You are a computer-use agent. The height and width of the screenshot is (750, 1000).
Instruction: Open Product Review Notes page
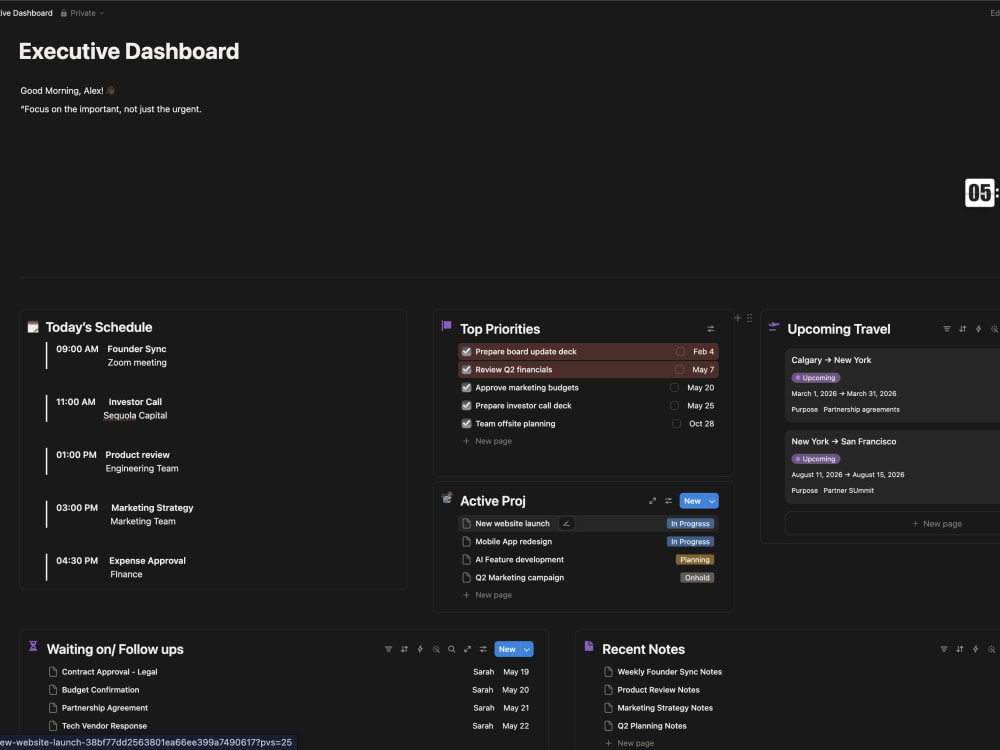pyautogui.click(x=658, y=690)
